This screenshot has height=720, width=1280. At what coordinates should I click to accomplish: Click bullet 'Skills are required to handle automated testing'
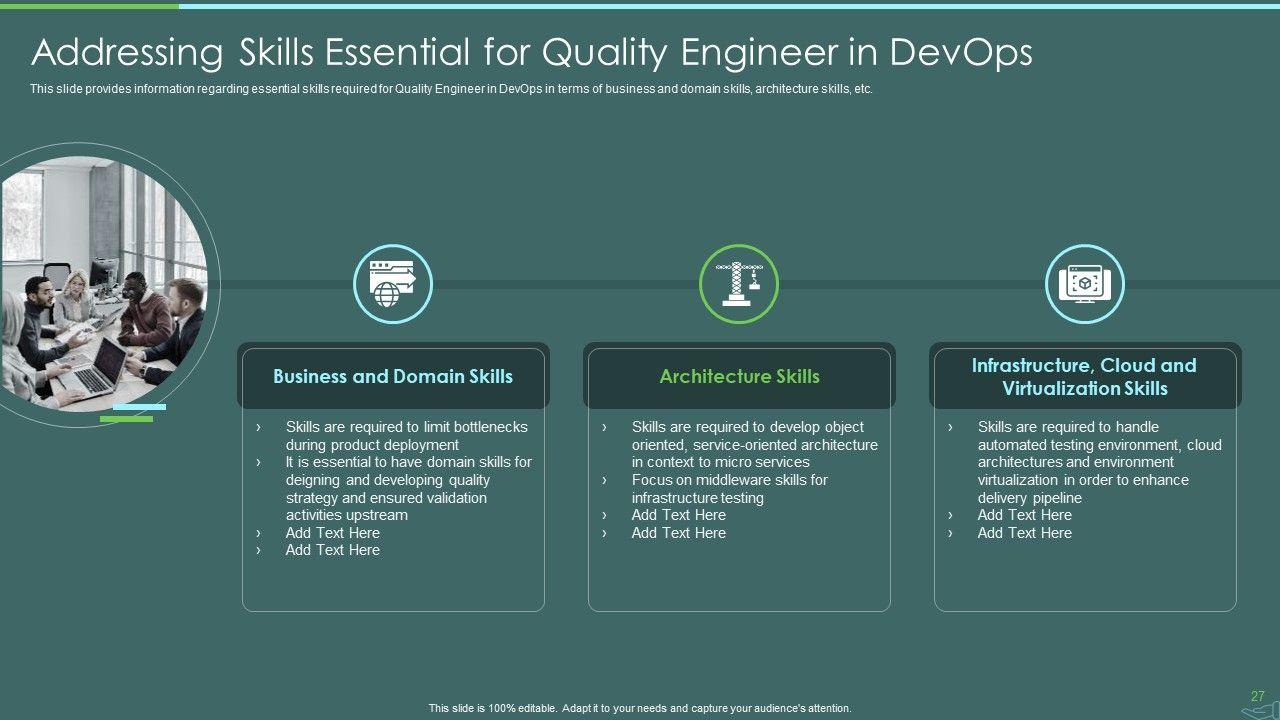coord(1099,462)
